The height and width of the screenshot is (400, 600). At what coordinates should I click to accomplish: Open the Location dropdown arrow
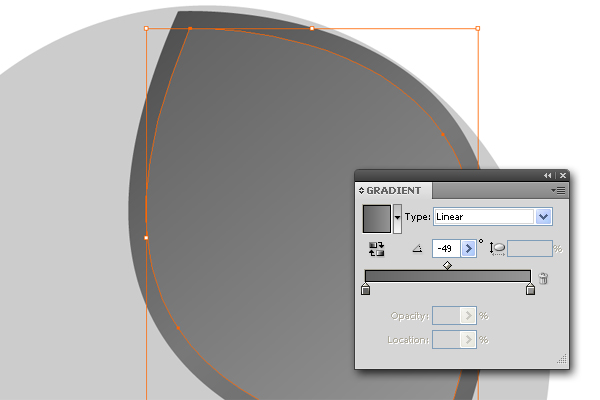pos(468,340)
